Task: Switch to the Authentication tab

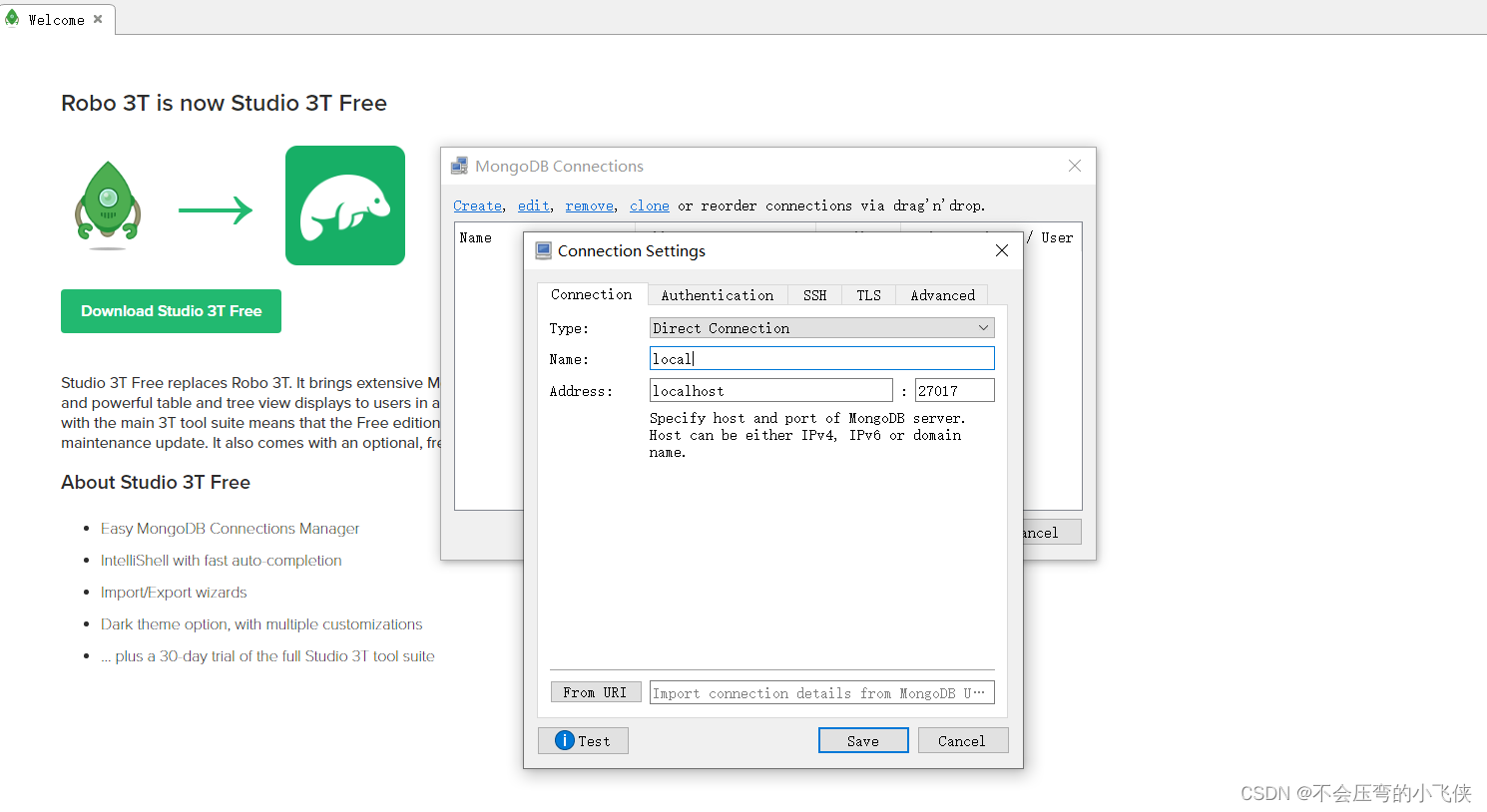Action: pyautogui.click(x=718, y=295)
